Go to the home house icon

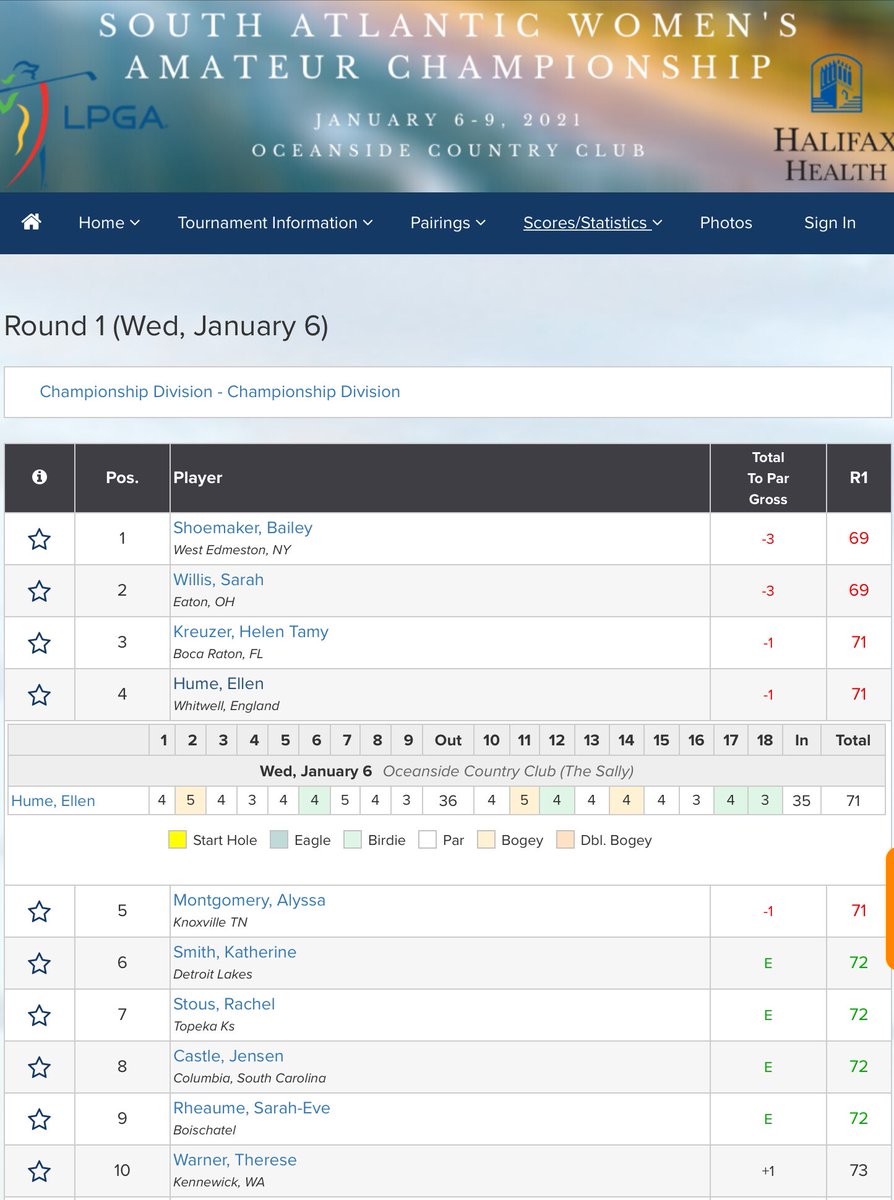(x=31, y=222)
